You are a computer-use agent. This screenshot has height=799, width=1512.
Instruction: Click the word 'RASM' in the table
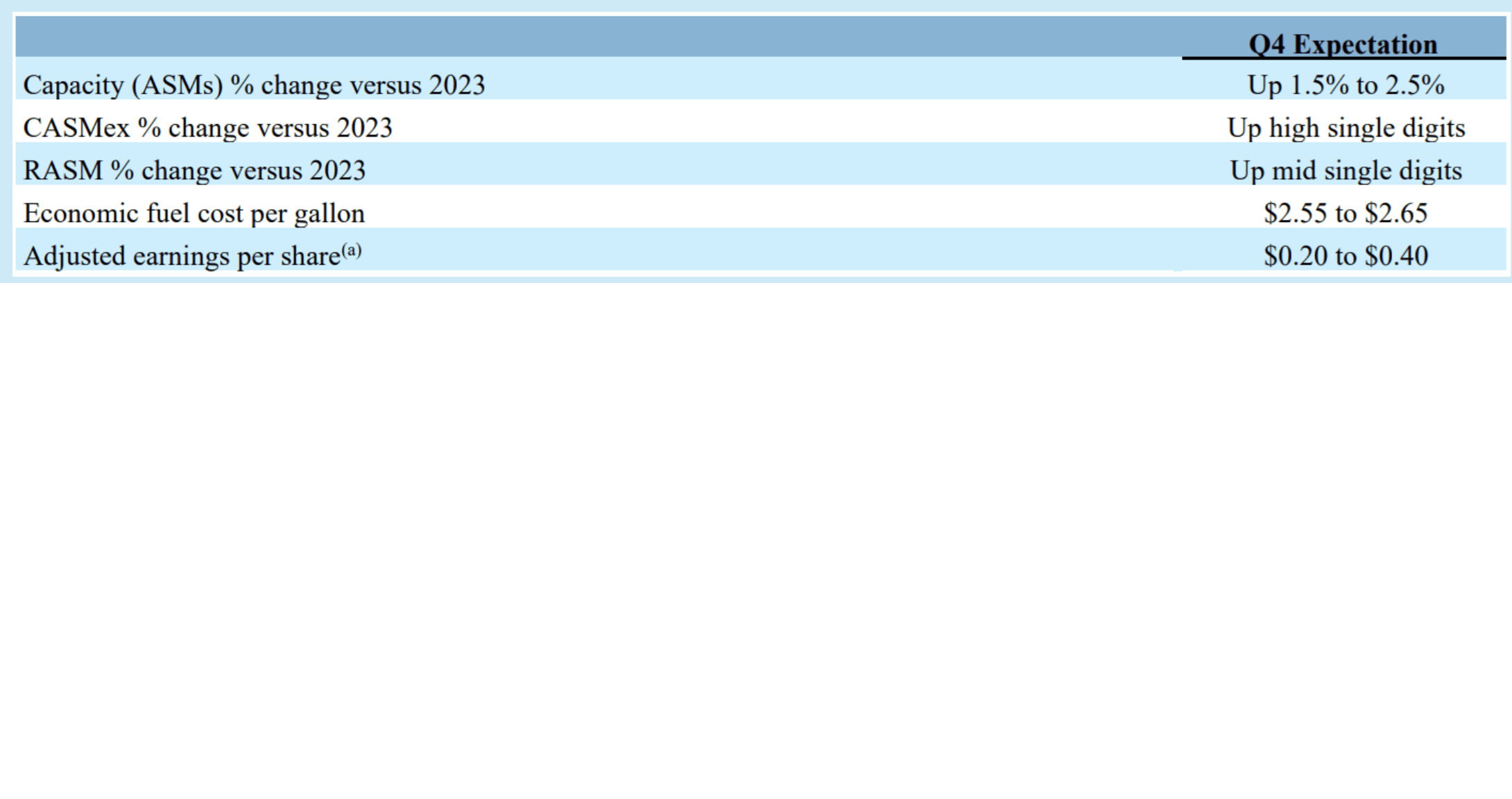click(62, 171)
